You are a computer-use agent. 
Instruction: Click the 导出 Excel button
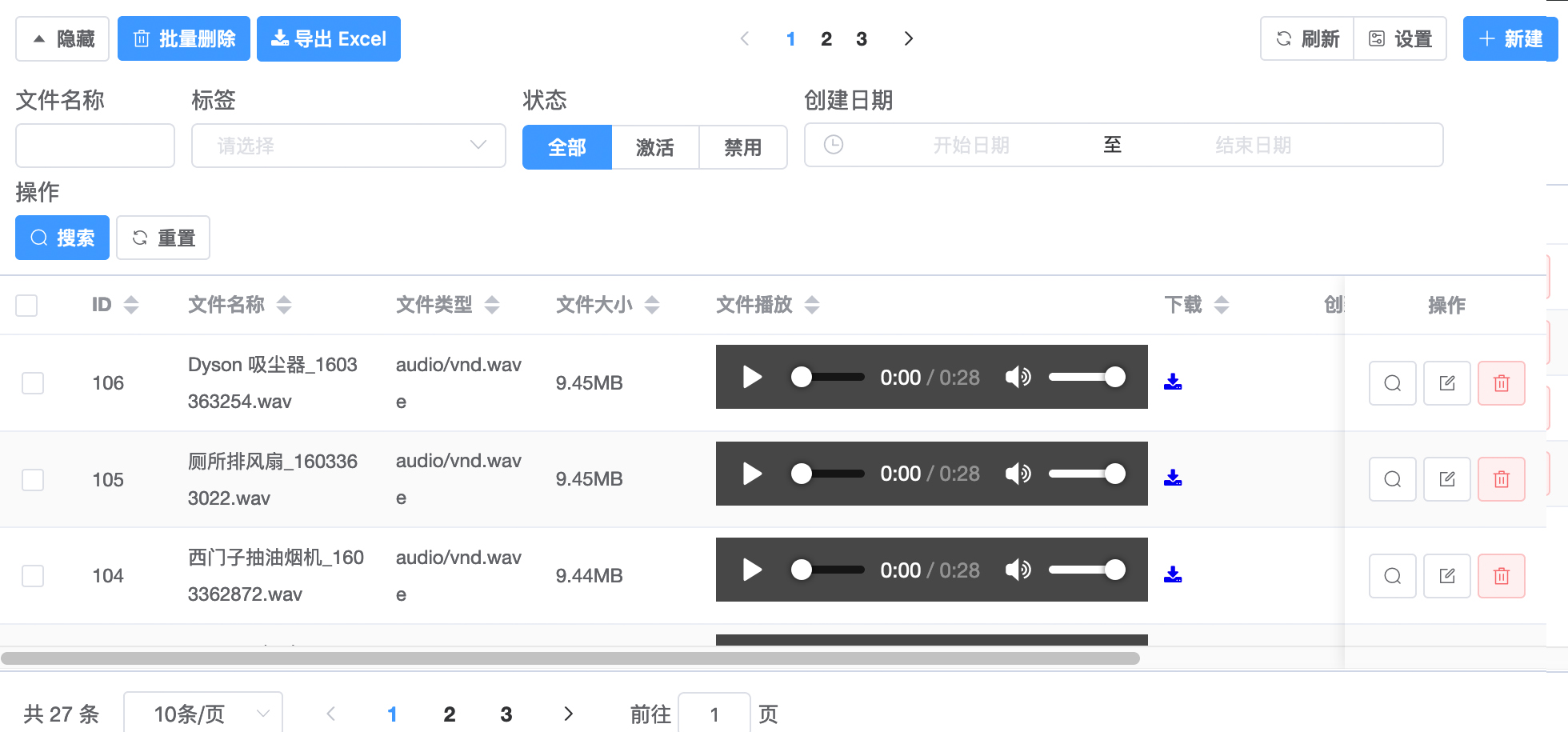[328, 38]
